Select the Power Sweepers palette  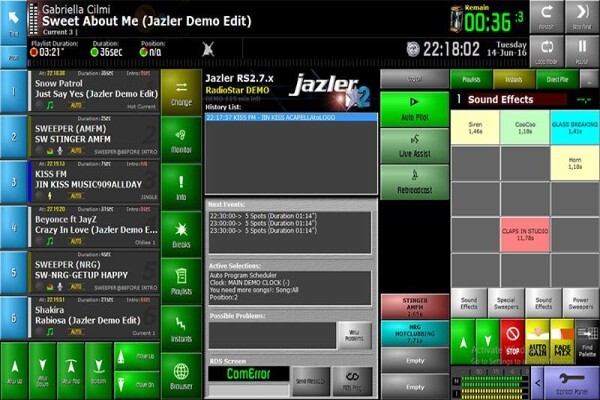580,303
